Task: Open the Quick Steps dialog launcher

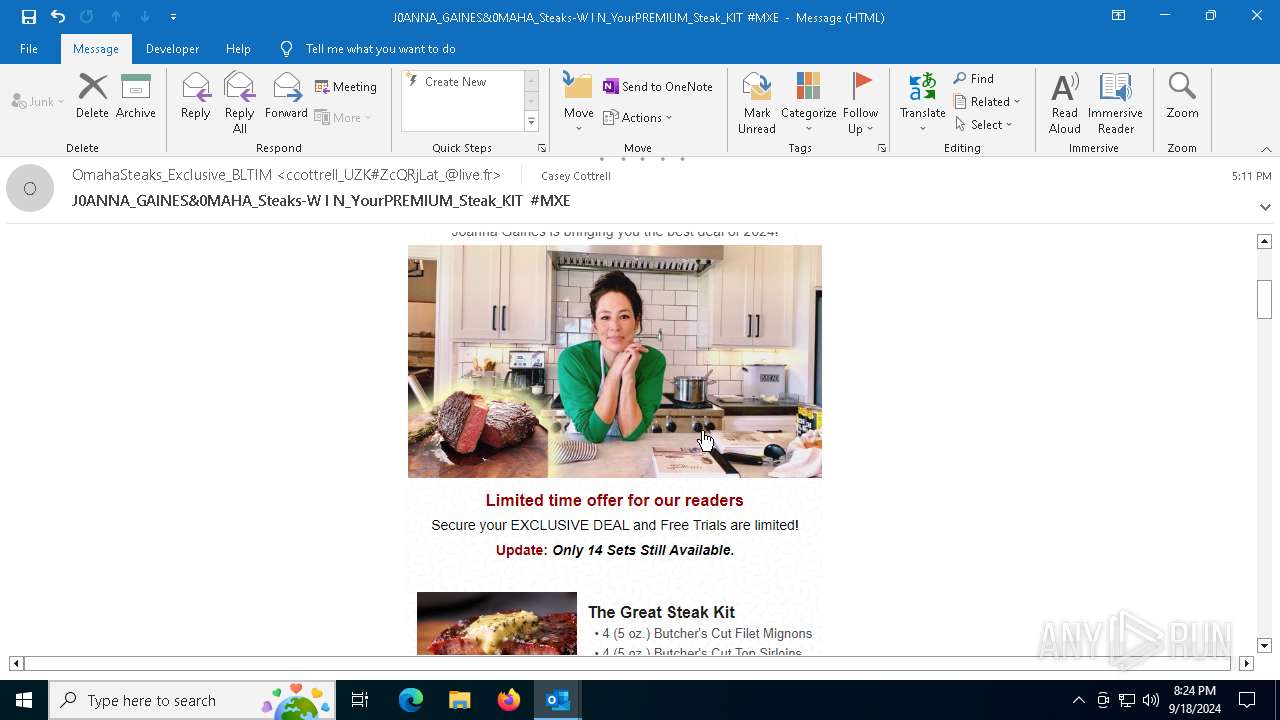Action: click(542, 148)
